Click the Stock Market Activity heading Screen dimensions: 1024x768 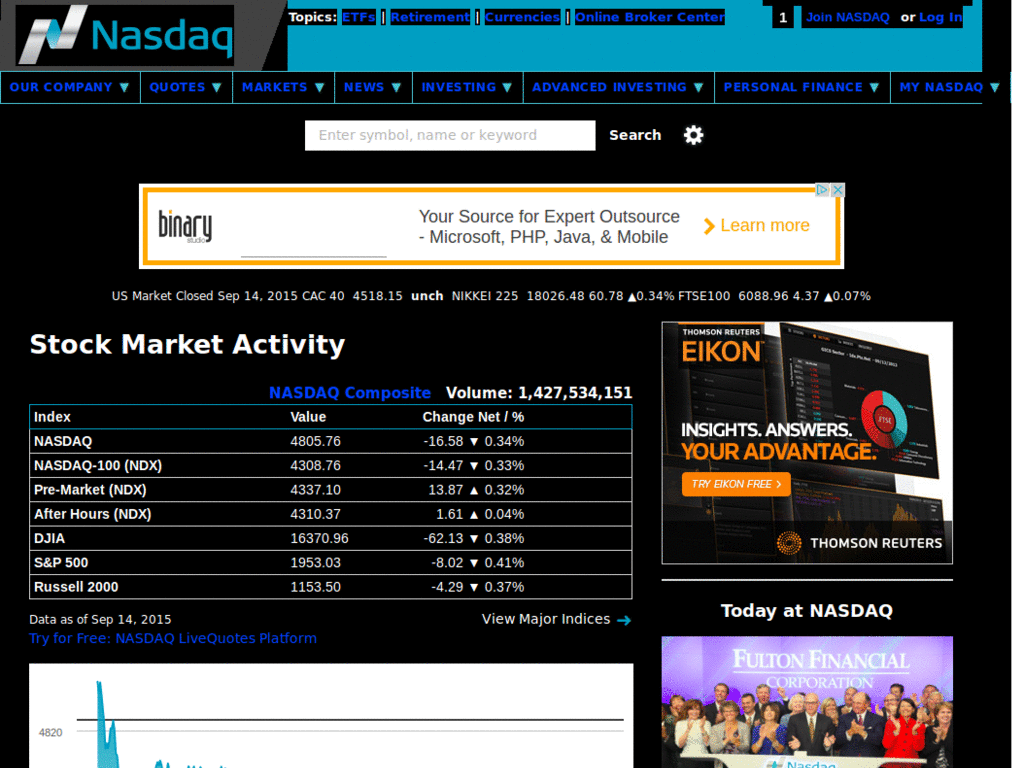coord(187,344)
